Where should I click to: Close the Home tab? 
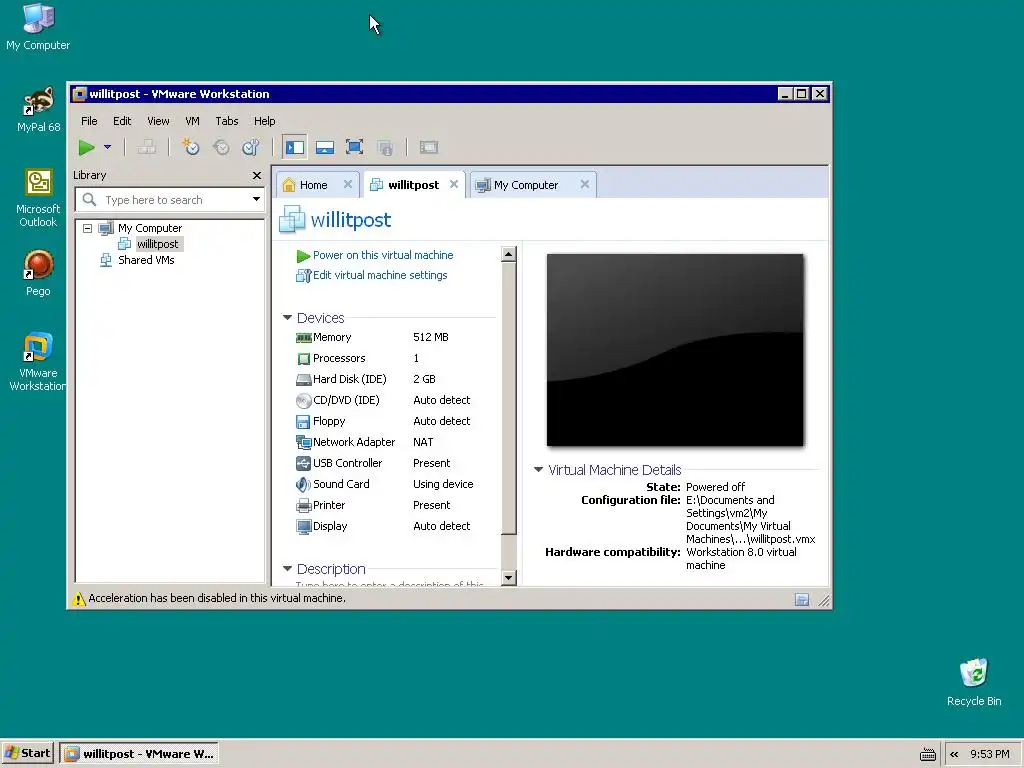click(x=348, y=184)
